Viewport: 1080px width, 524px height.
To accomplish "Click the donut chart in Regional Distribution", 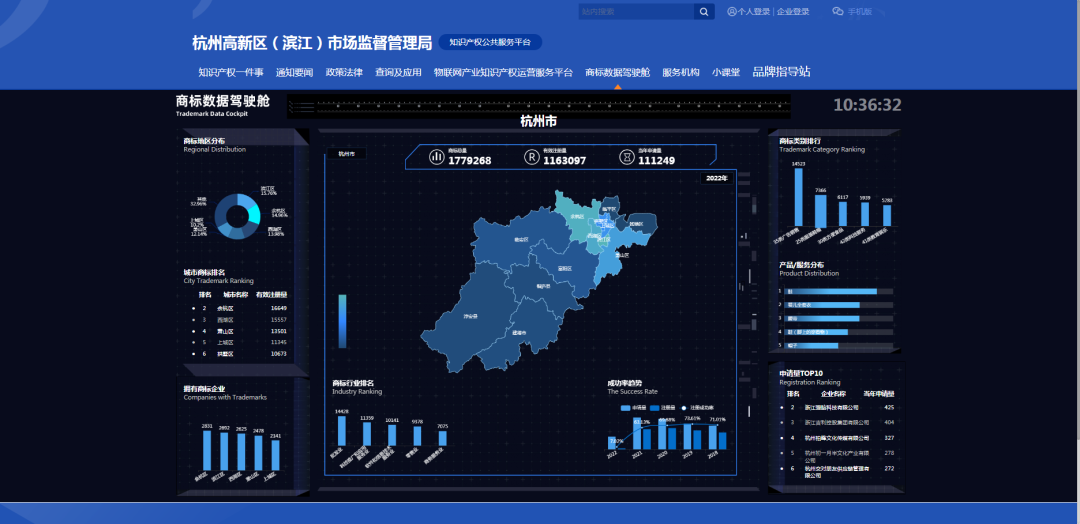I will click(238, 215).
